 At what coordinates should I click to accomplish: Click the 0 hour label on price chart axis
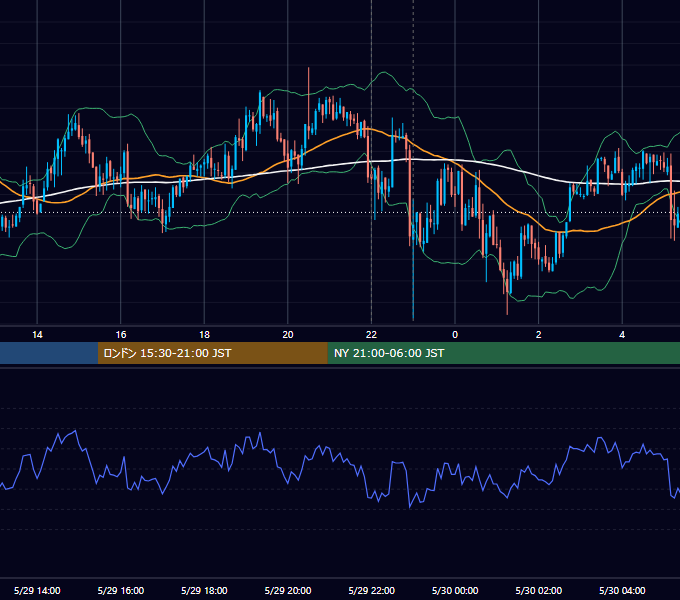tap(455, 335)
